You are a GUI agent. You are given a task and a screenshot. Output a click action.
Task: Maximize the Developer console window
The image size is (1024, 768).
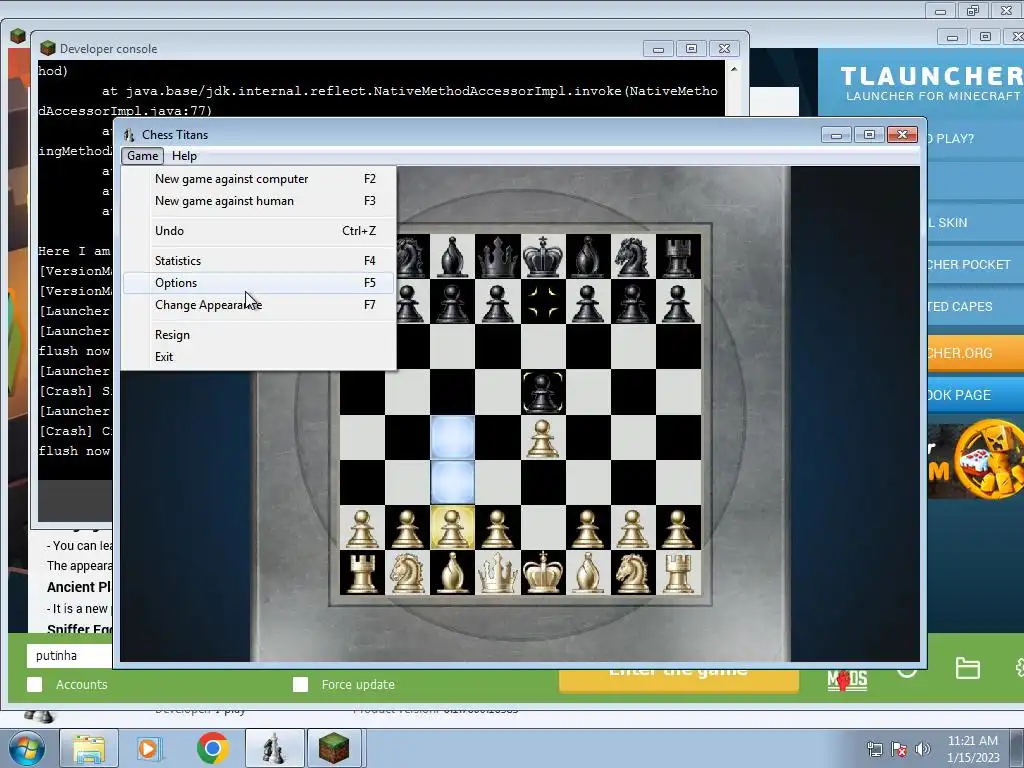point(692,48)
